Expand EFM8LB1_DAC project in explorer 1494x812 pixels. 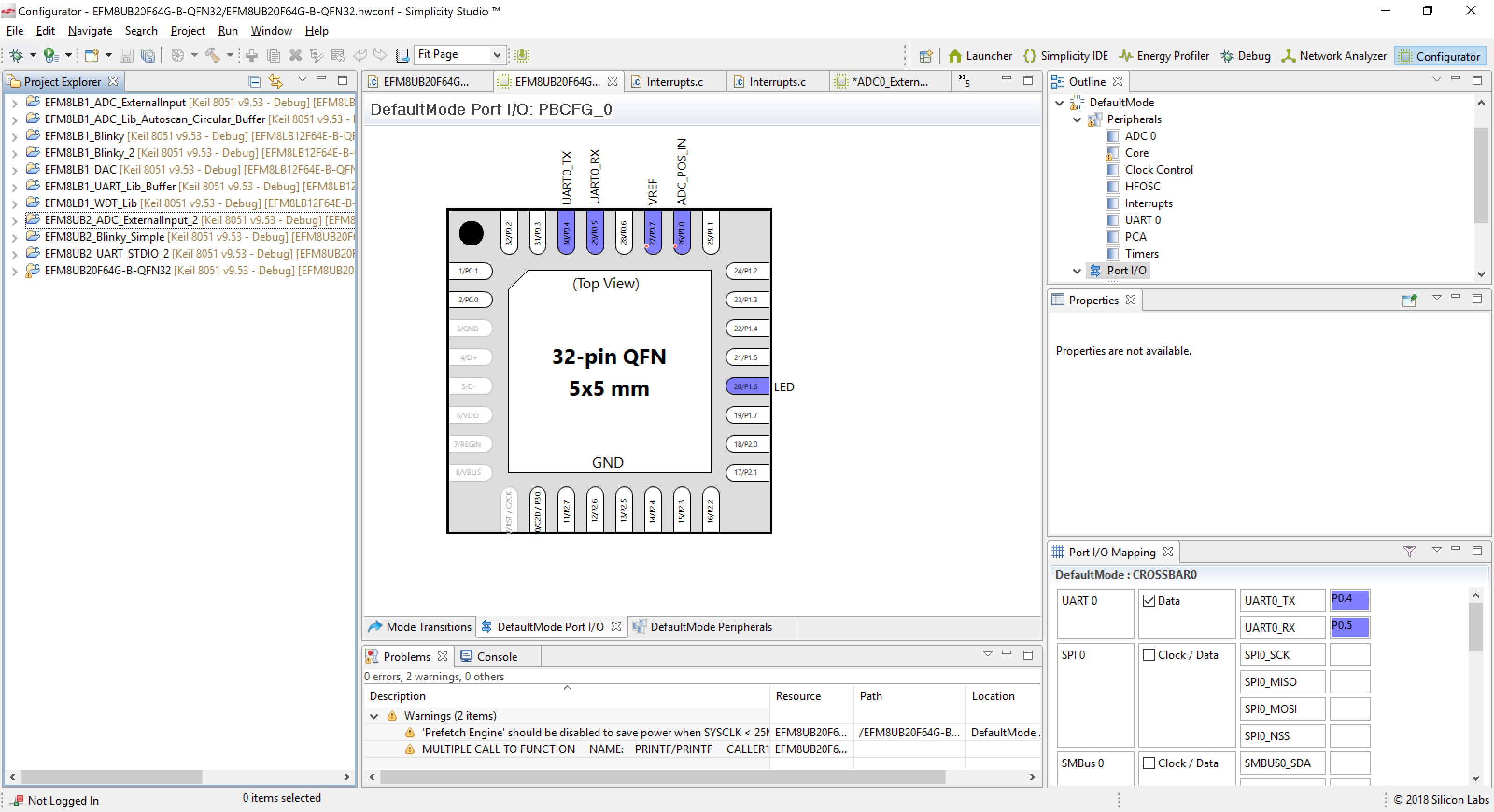14,170
